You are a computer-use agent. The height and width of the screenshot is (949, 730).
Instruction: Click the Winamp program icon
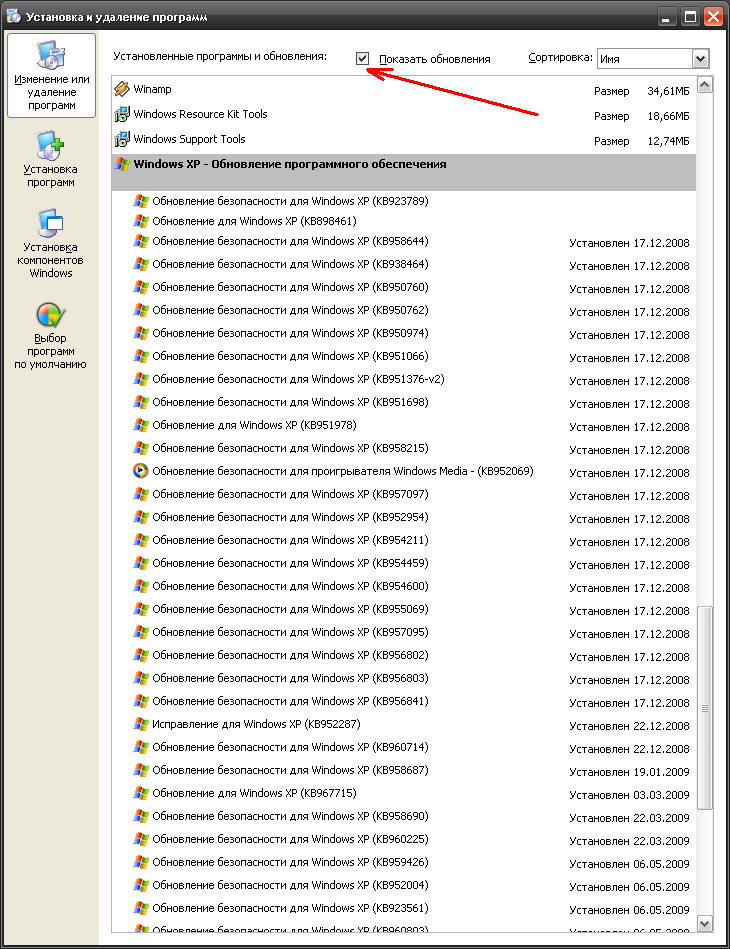(x=122, y=90)
